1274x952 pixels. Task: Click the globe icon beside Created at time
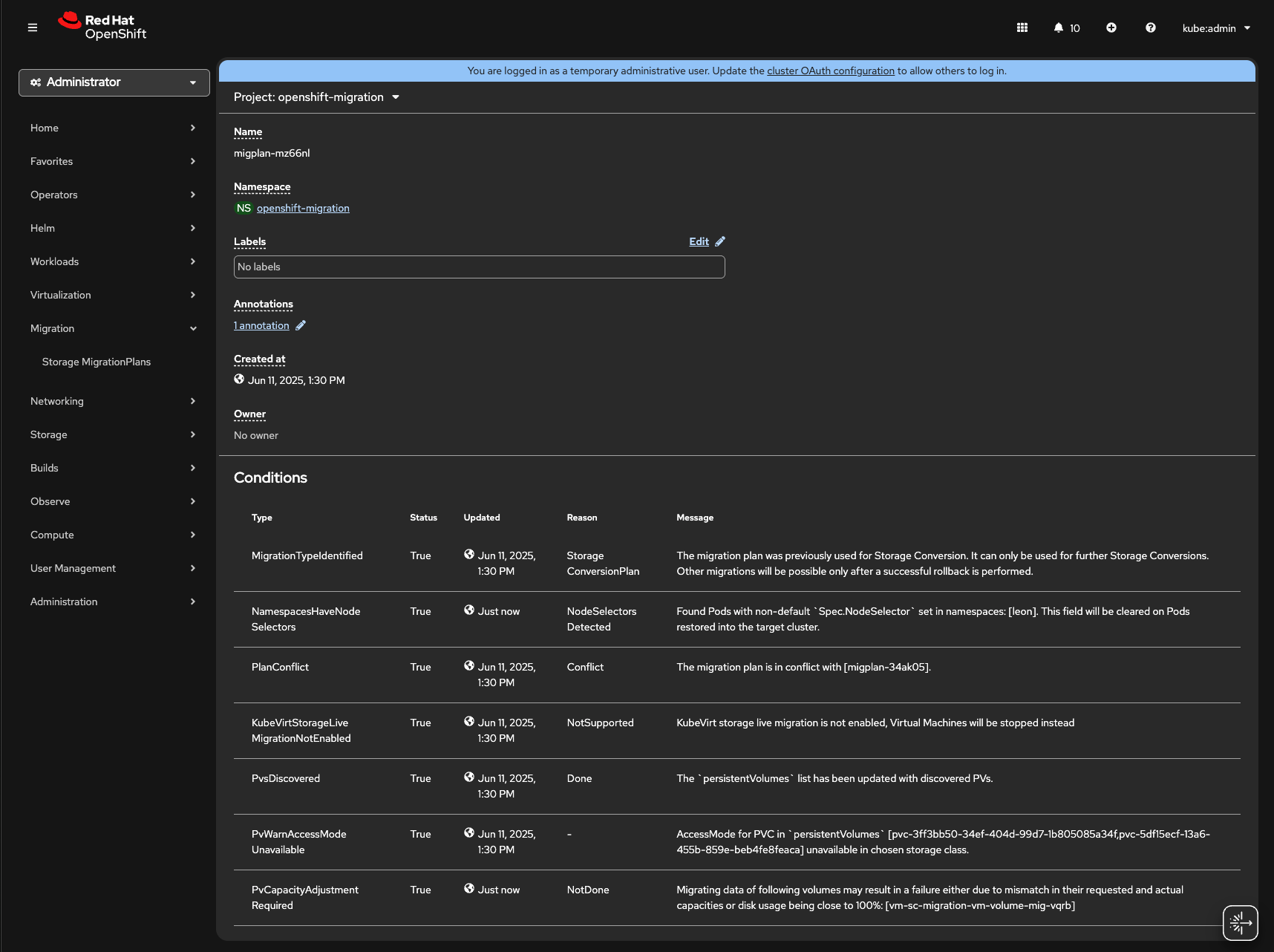pos(239,379)
